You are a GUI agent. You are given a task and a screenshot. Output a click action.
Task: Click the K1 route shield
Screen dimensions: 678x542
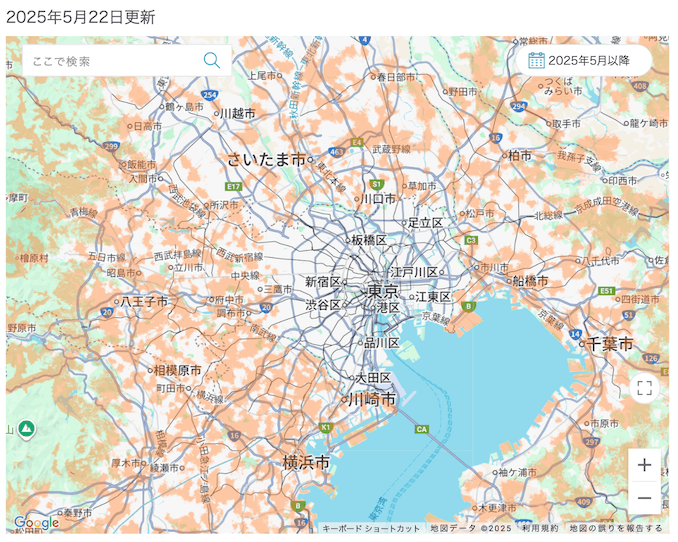[x=326, y=427]
